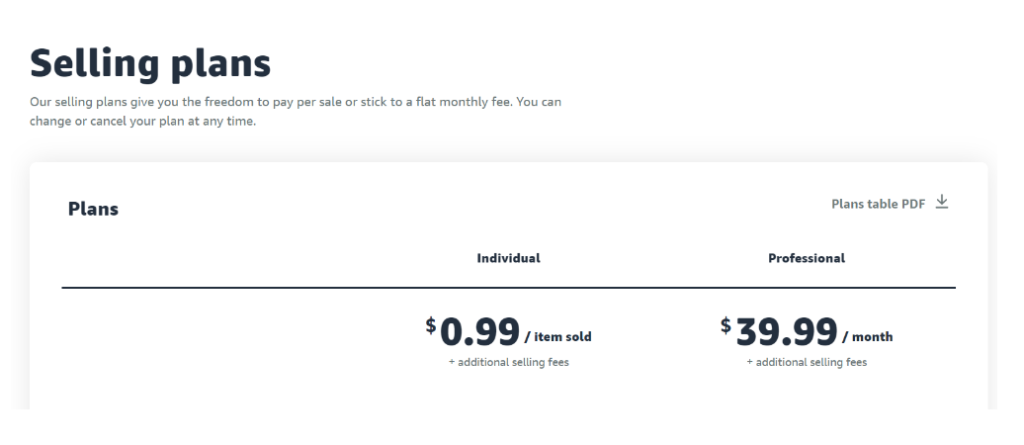Click the Plans section heading
The width and height of the screenshot is (1024, 445).
pos(93,209)
